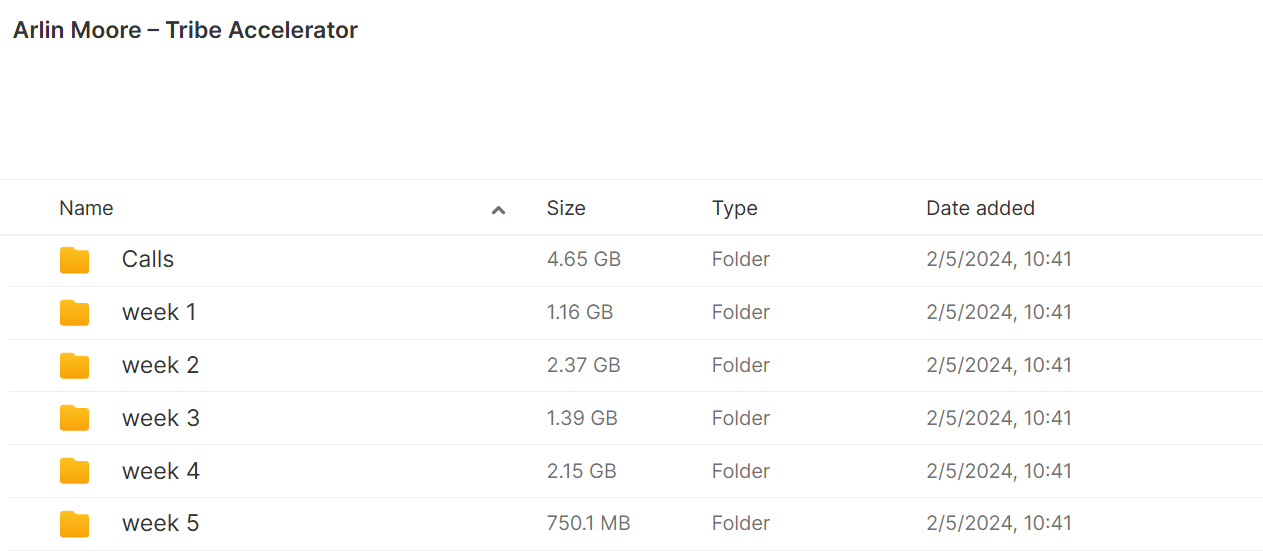Sort by Date added column header
Viewport: 1263px width, 552px height.
980,208
